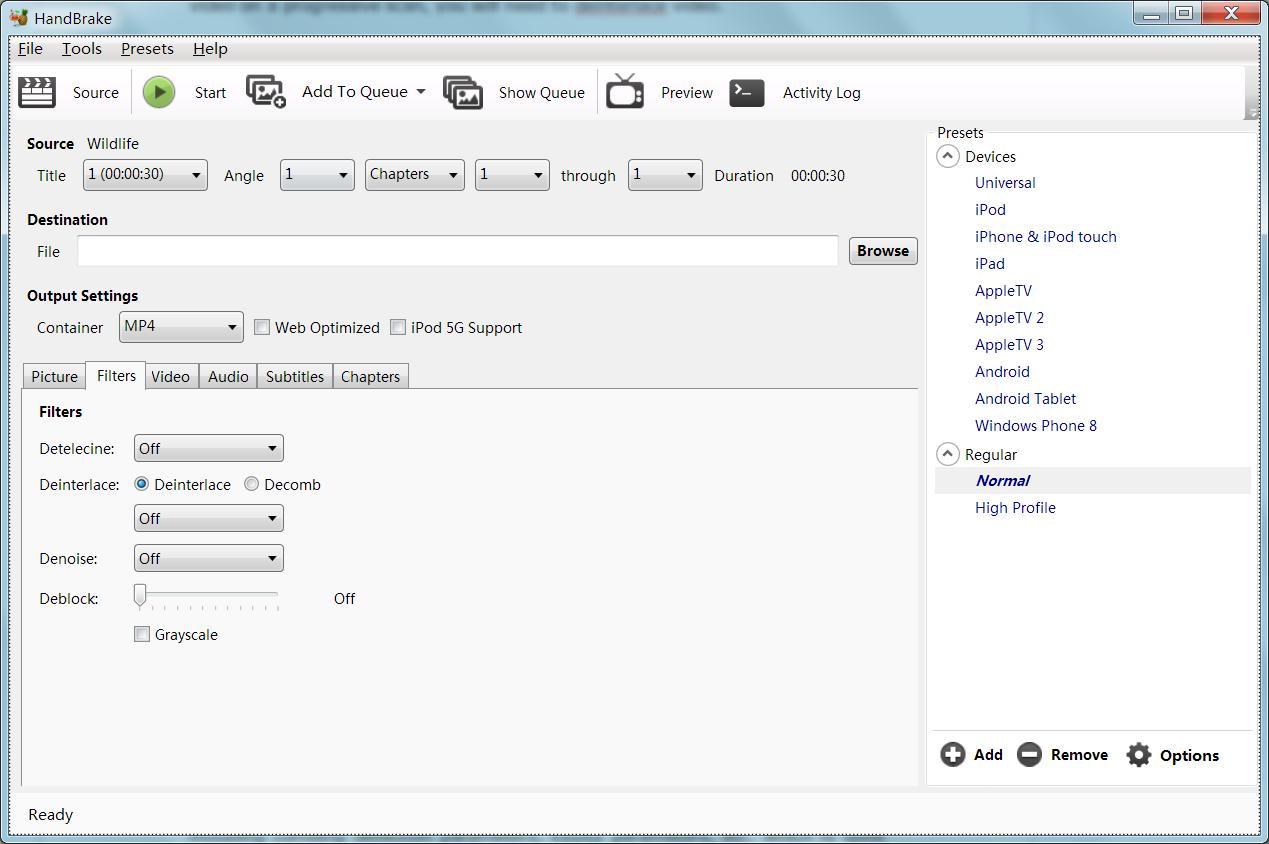Click the minus icon next to Remove

point(1029,755)
